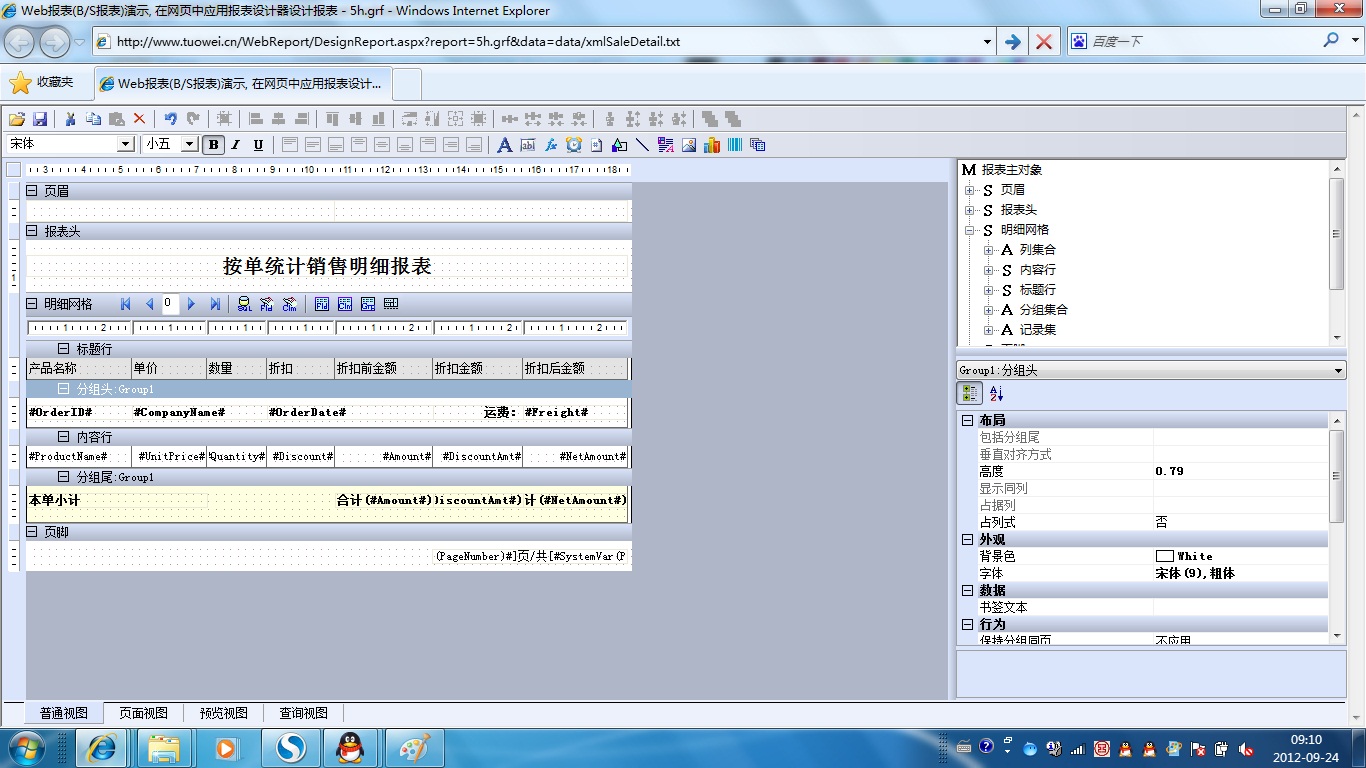Image resolution: width=1366 pixels, height=768 pixels.
Task: Sort properties alphabetically with A-Z icon
Action: click(996, 394)
